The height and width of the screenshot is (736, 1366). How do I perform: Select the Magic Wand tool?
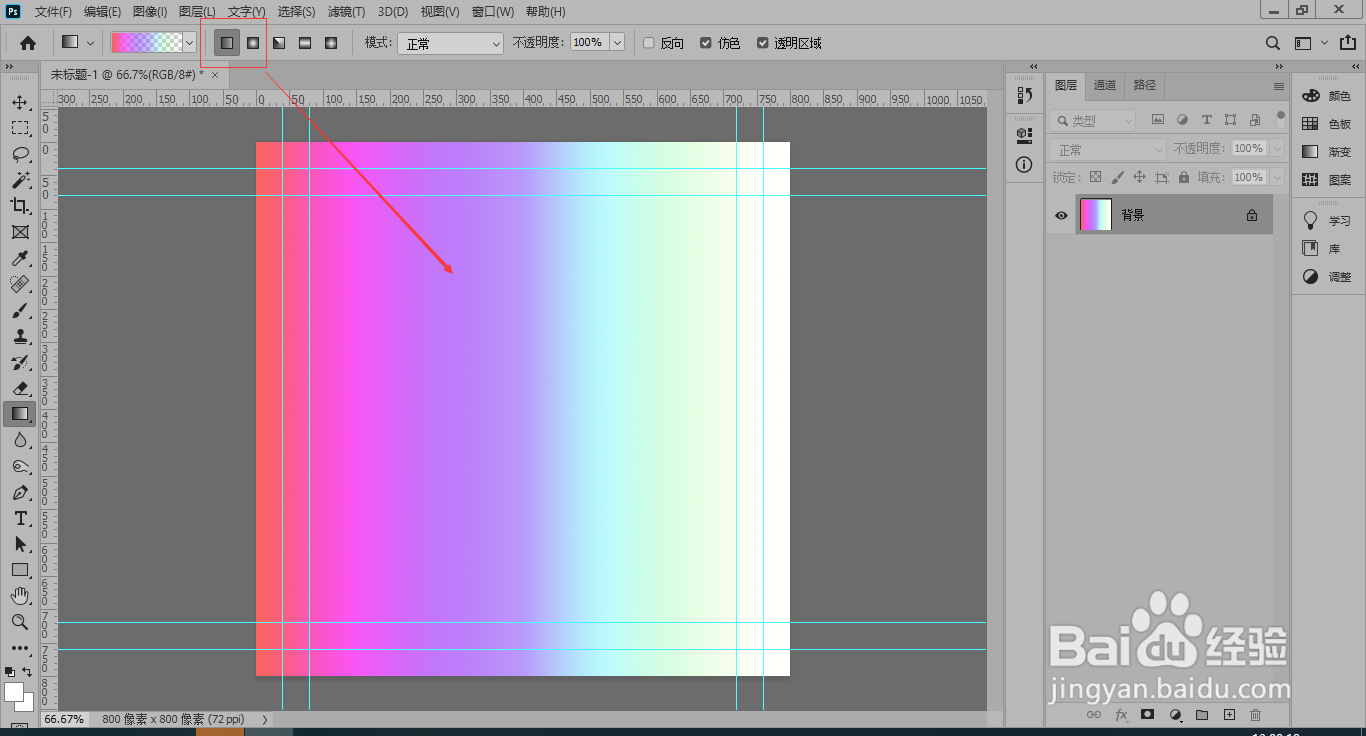tap(20, 180)
